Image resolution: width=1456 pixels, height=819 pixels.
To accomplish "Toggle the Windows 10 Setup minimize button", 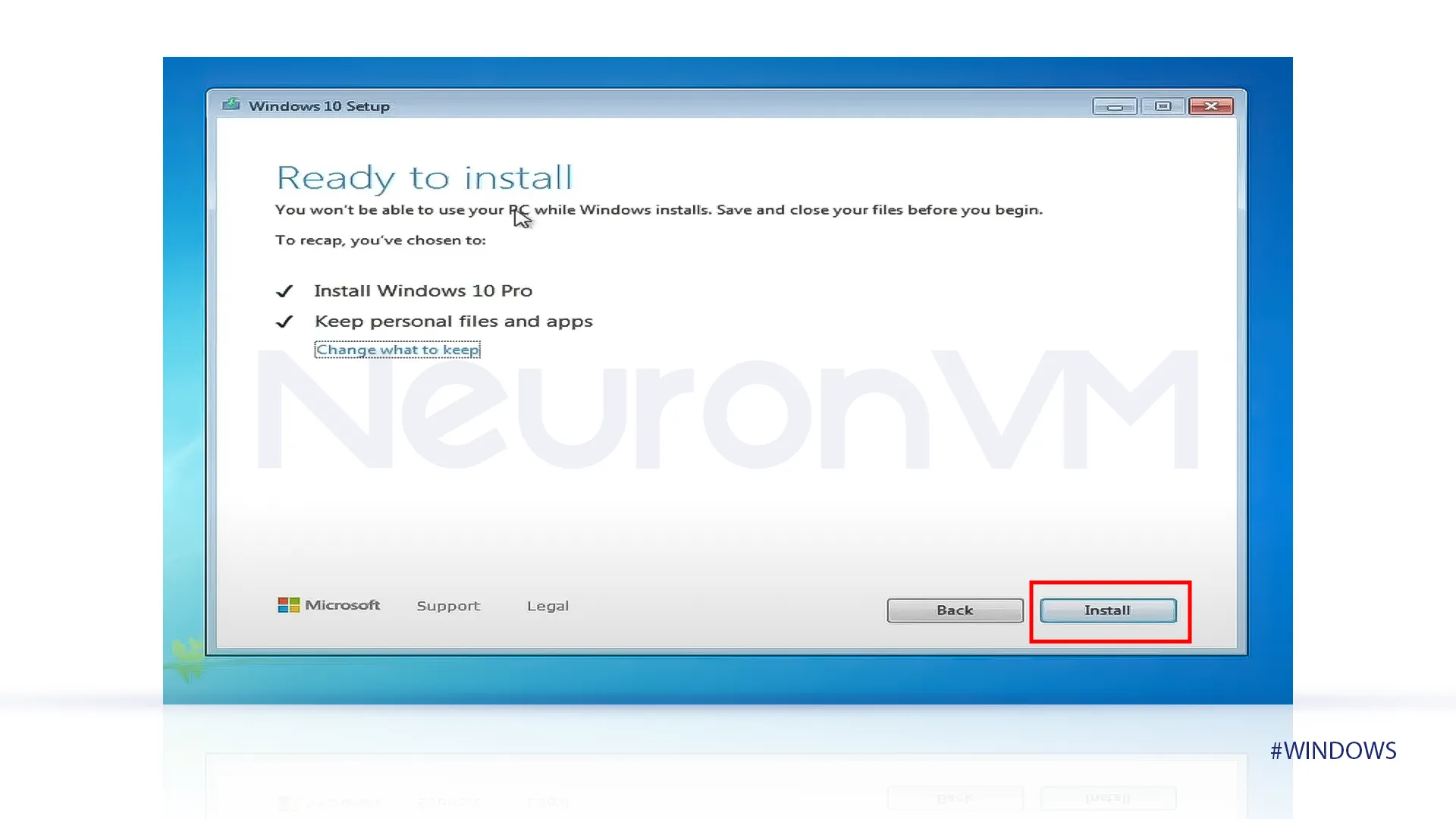I will 1113,106.
